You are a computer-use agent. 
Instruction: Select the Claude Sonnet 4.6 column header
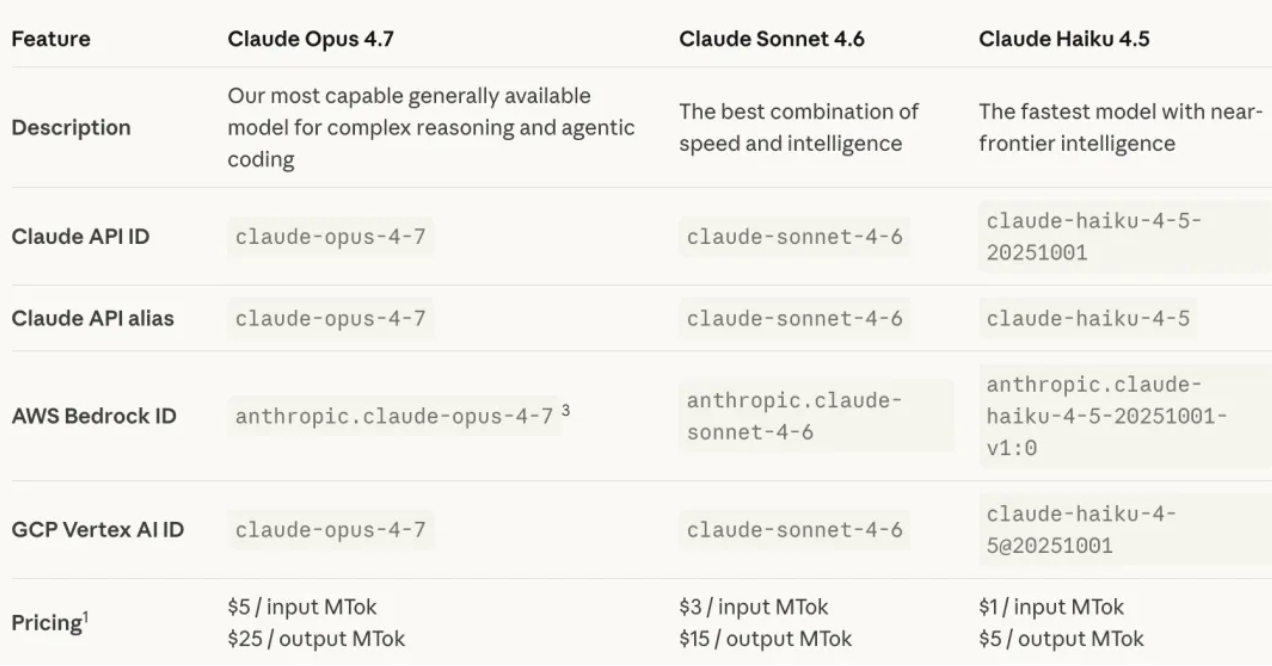pos(771,39)
